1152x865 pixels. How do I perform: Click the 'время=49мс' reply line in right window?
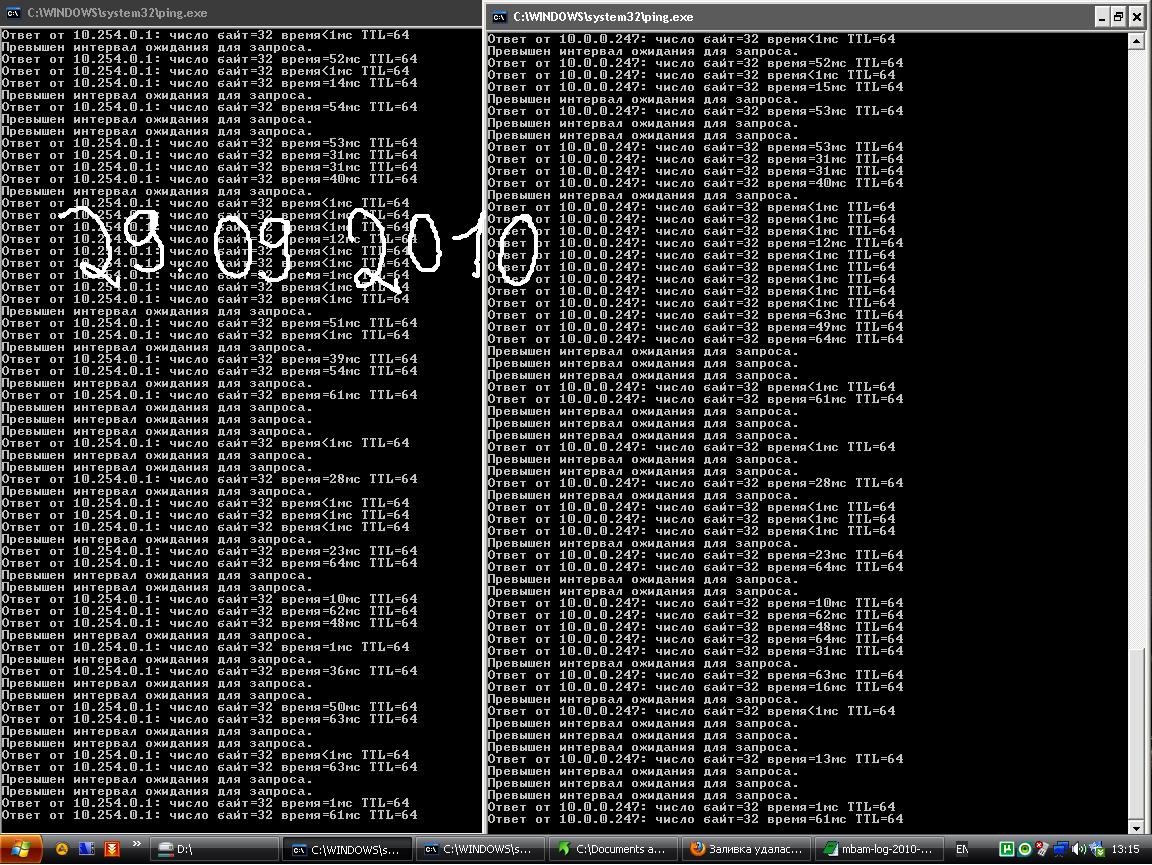(x=695, y=327)
